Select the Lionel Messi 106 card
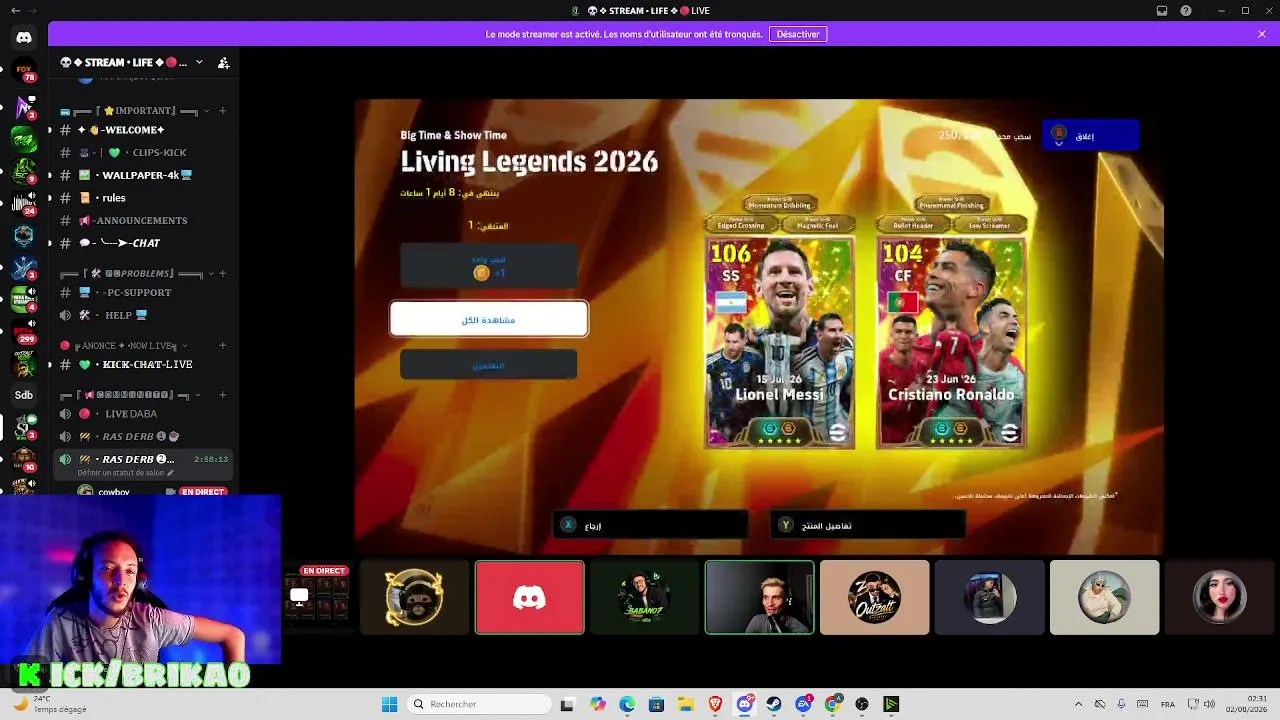Viewport: 1280px width, 720px height. [780, 343]
